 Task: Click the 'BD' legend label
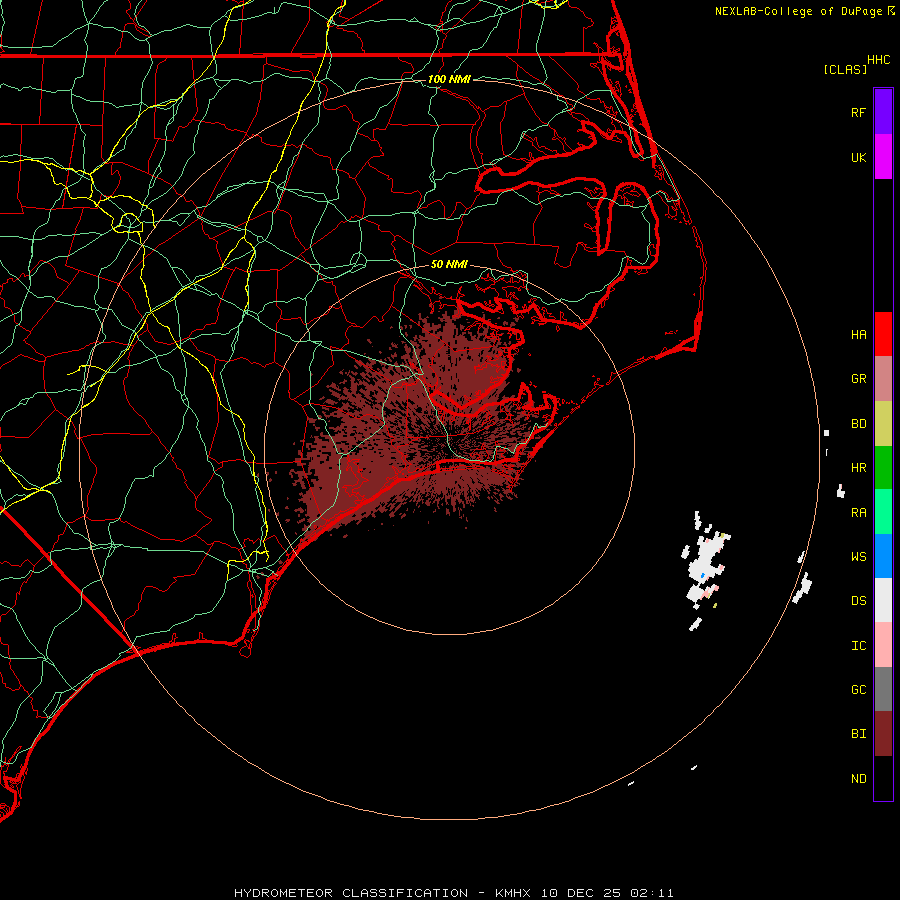[858, 424]
